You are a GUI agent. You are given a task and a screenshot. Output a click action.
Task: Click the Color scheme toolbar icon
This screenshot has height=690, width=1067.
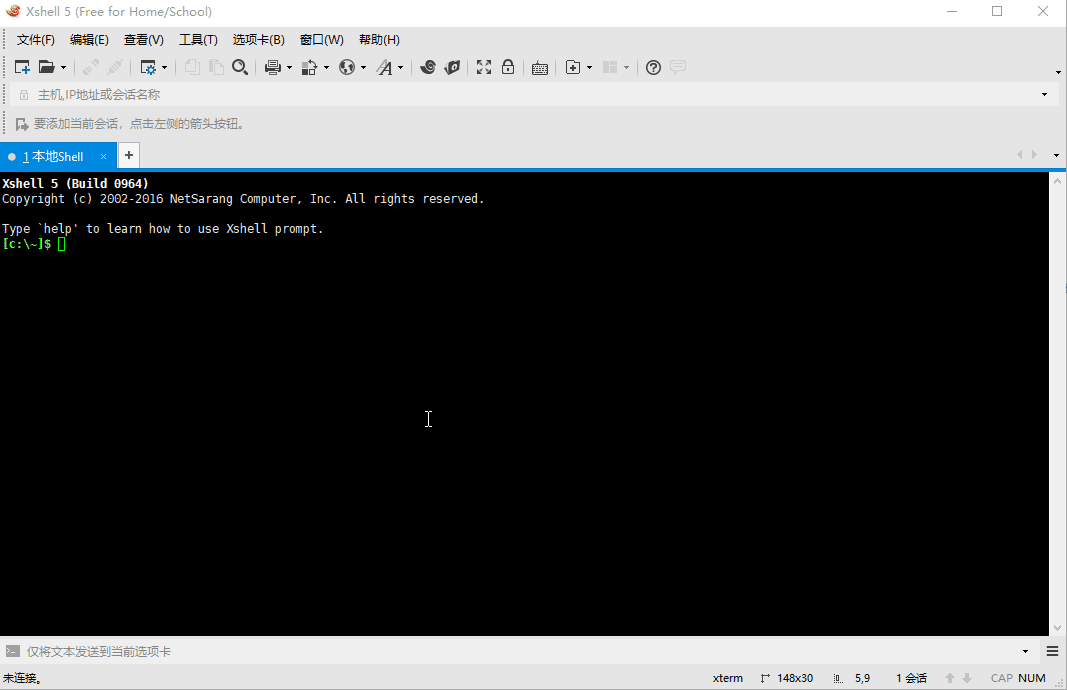click(x=310, y=67)
